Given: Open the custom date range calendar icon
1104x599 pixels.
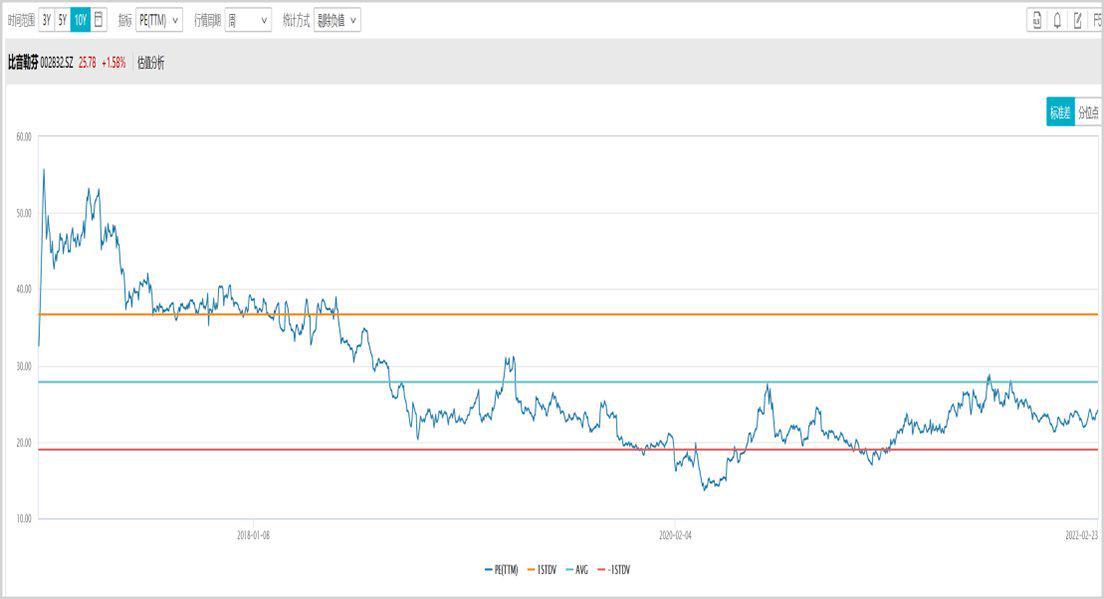Looking at the screenshot, I should (98, 20).
